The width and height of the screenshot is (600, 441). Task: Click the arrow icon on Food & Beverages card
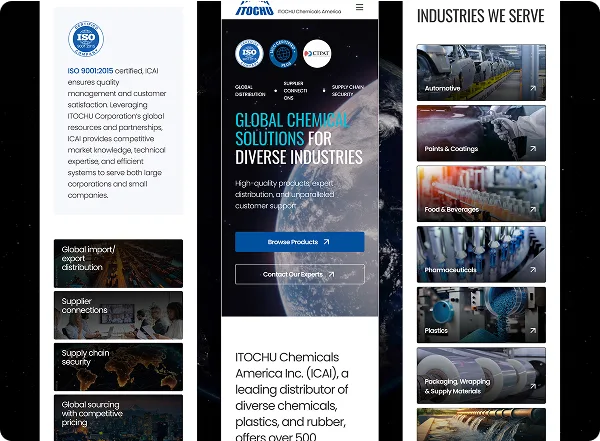[x=533, y=209]
